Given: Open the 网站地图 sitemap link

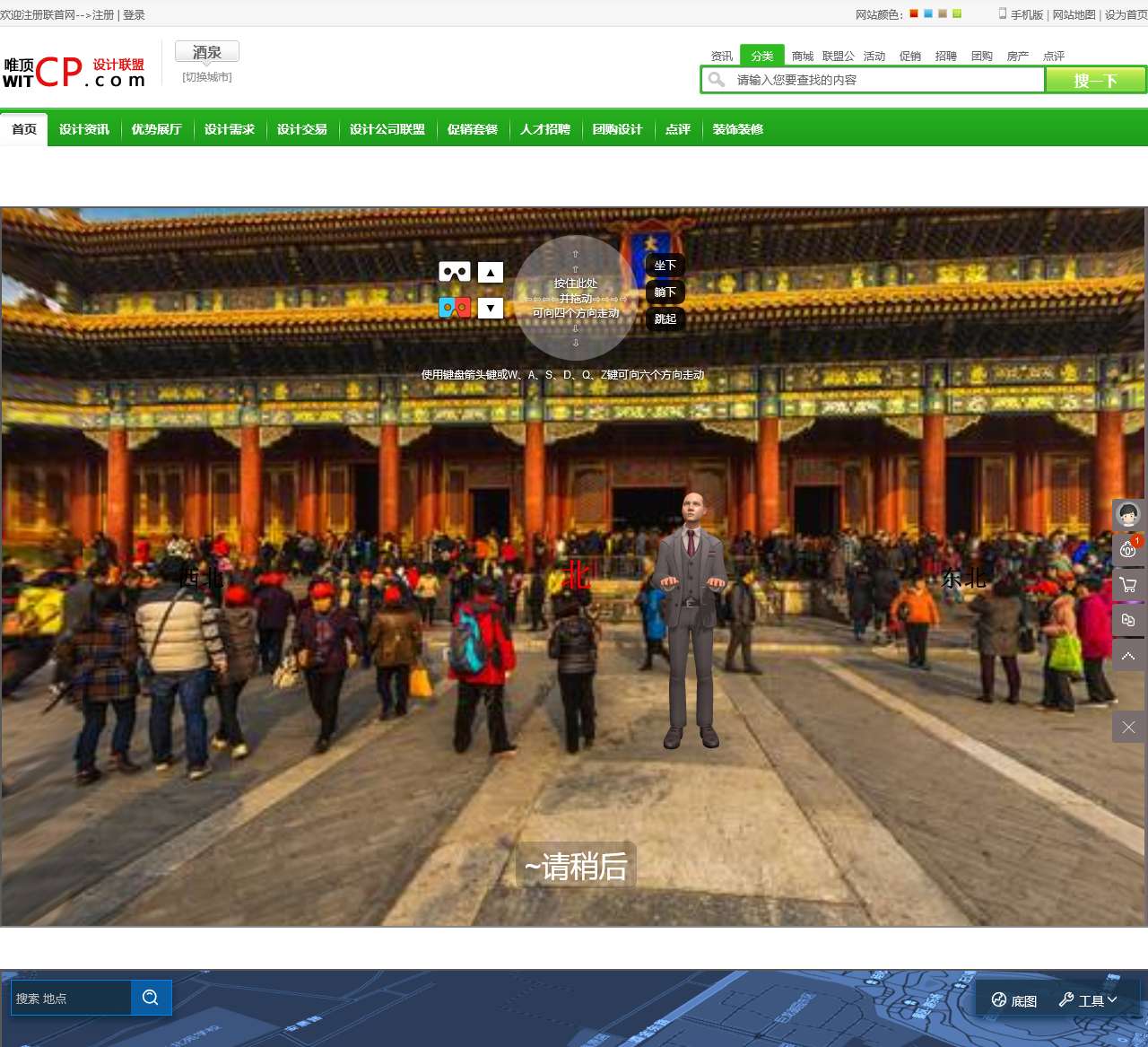Looking at the screenshot, I should (x=1074, y=14).
